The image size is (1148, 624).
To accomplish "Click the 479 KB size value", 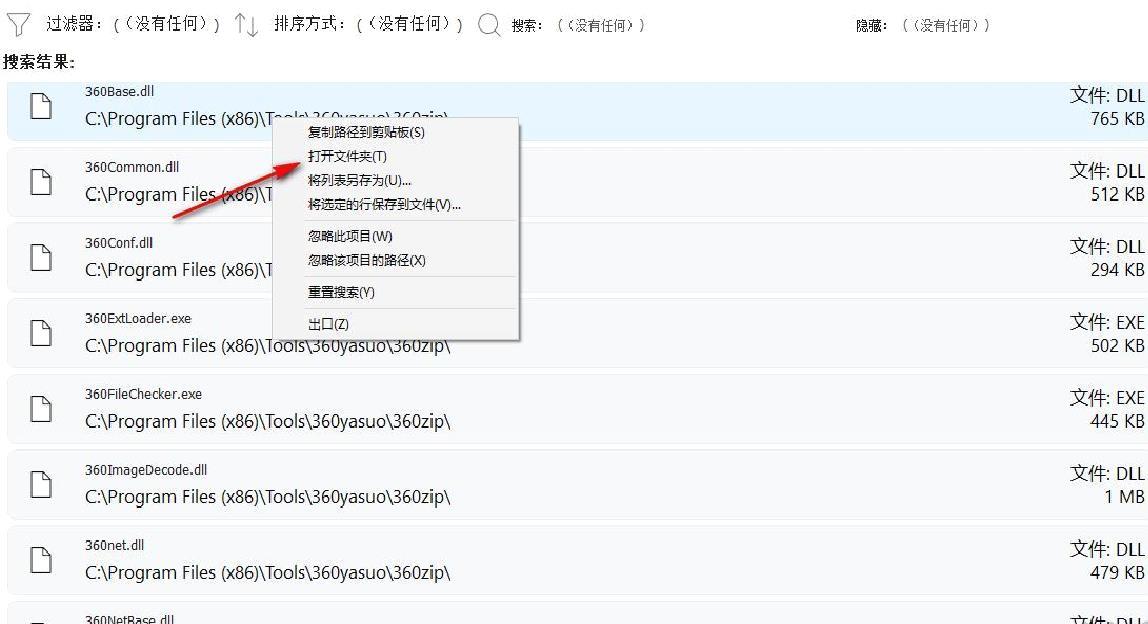I will [x=1117, y=572].
